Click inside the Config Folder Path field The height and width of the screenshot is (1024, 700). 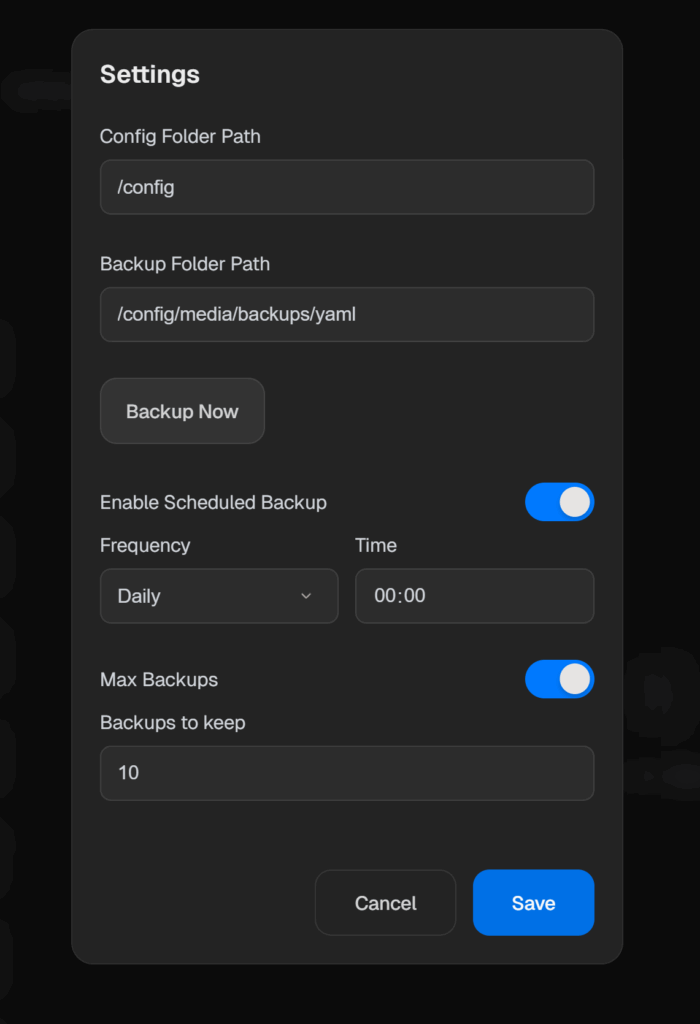point(347,187)
